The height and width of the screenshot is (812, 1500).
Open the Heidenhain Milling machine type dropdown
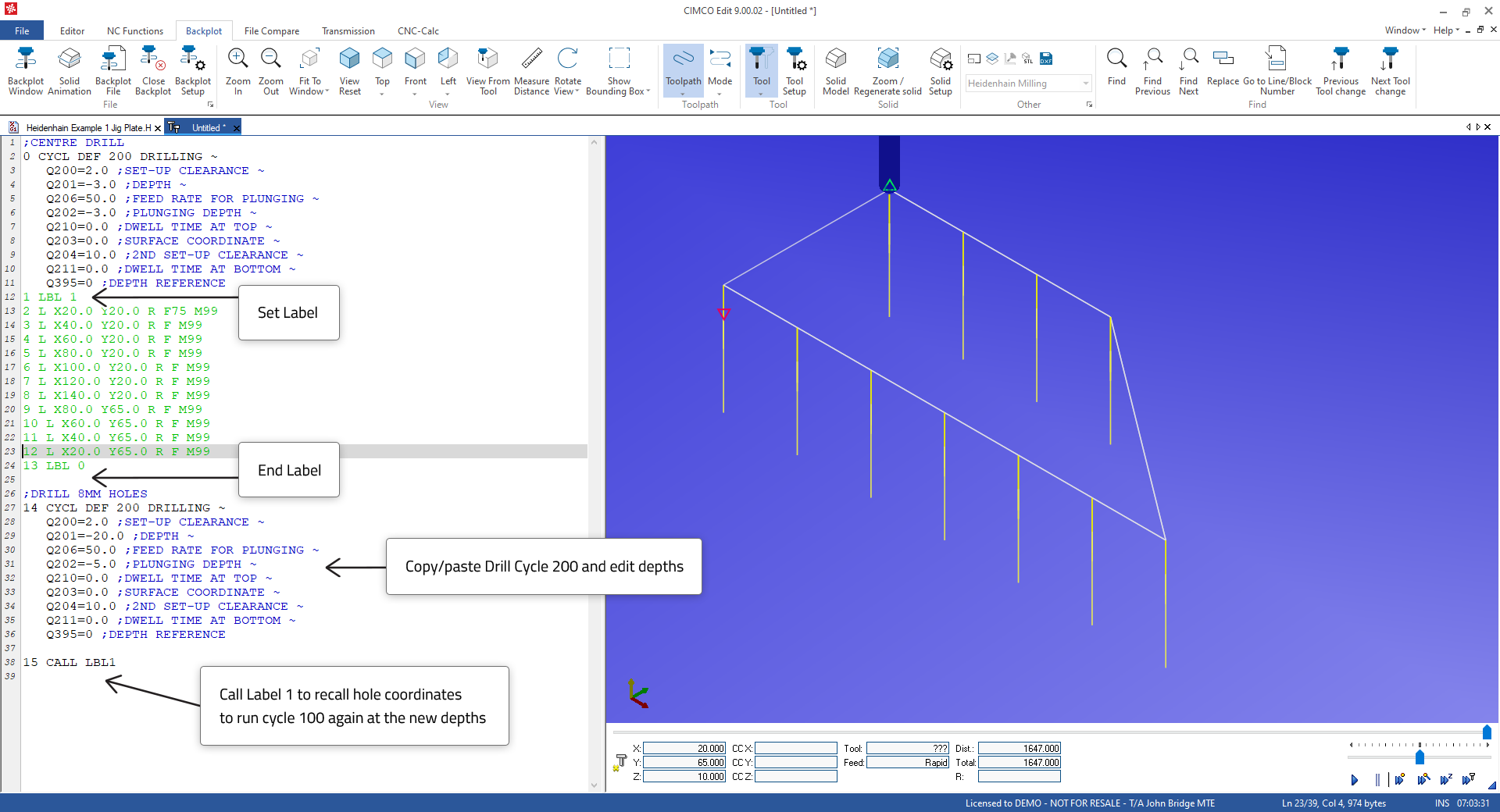click(1085, 84)
